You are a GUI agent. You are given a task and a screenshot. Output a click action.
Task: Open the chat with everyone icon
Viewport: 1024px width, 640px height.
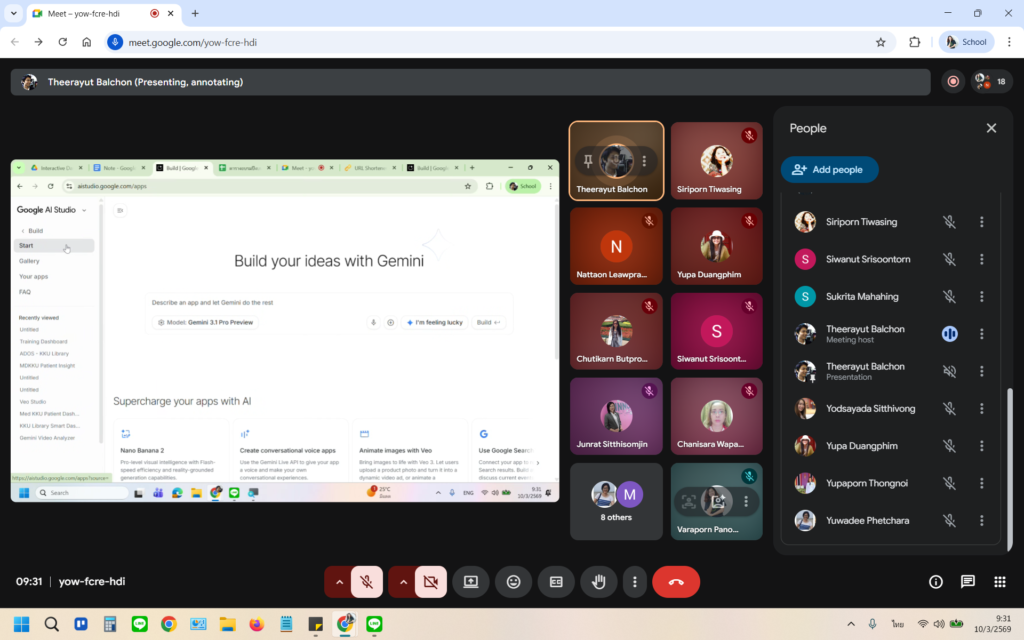967,582
